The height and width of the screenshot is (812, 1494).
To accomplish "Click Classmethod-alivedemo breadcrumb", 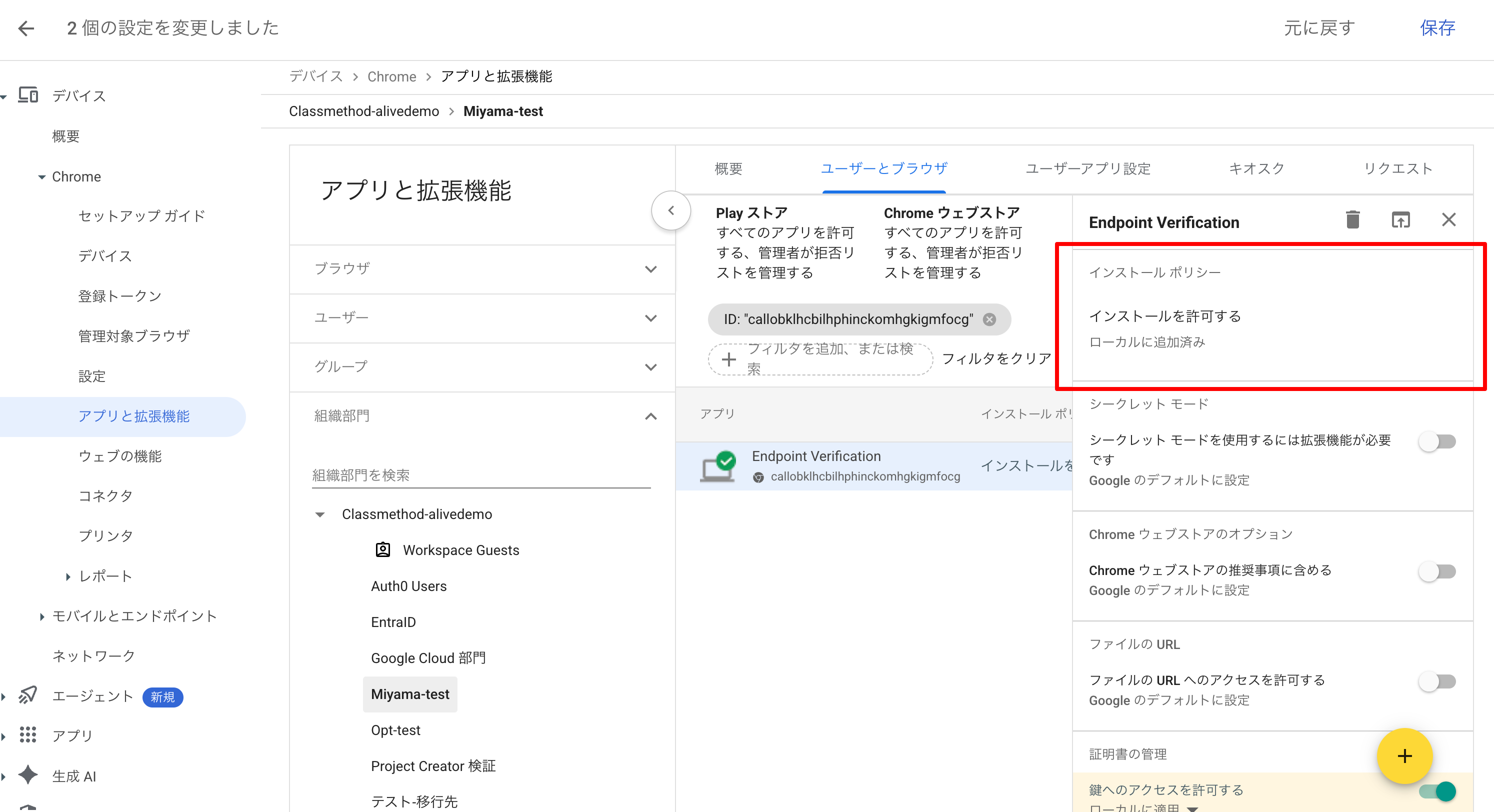I will pyautogui.click(x=363, y=111).
